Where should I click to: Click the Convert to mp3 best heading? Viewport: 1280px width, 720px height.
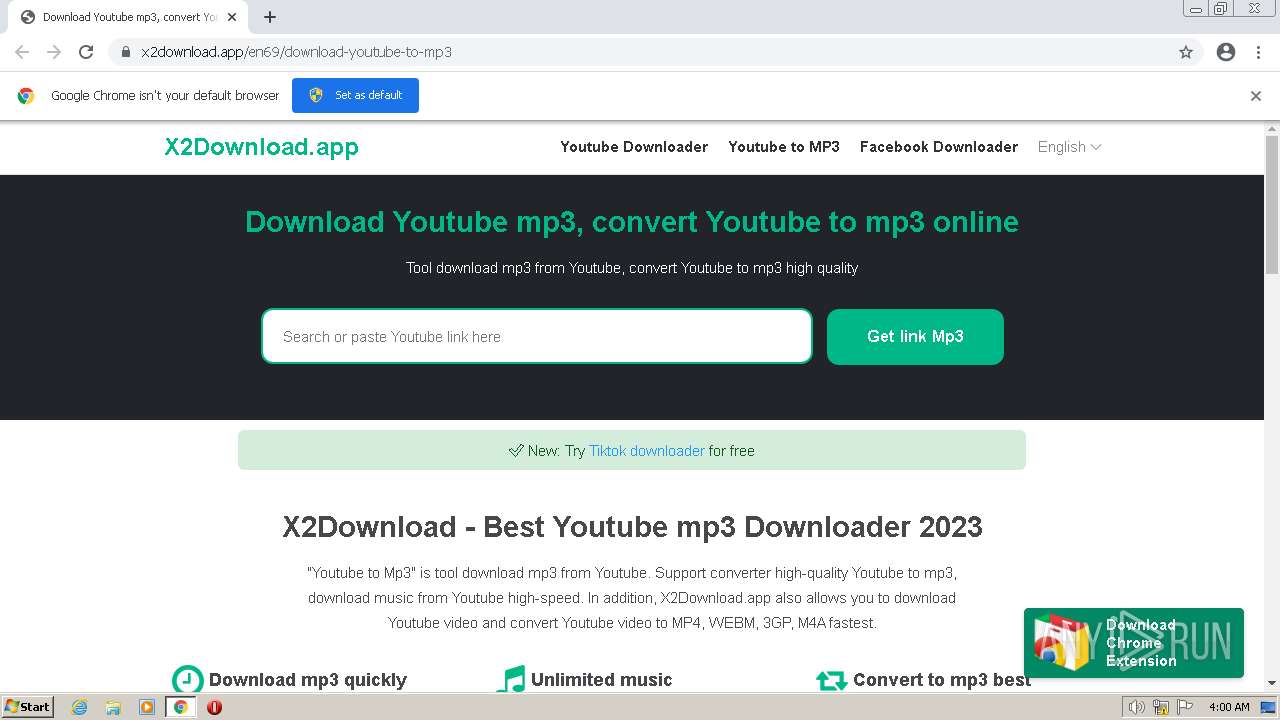click(942, 680)
